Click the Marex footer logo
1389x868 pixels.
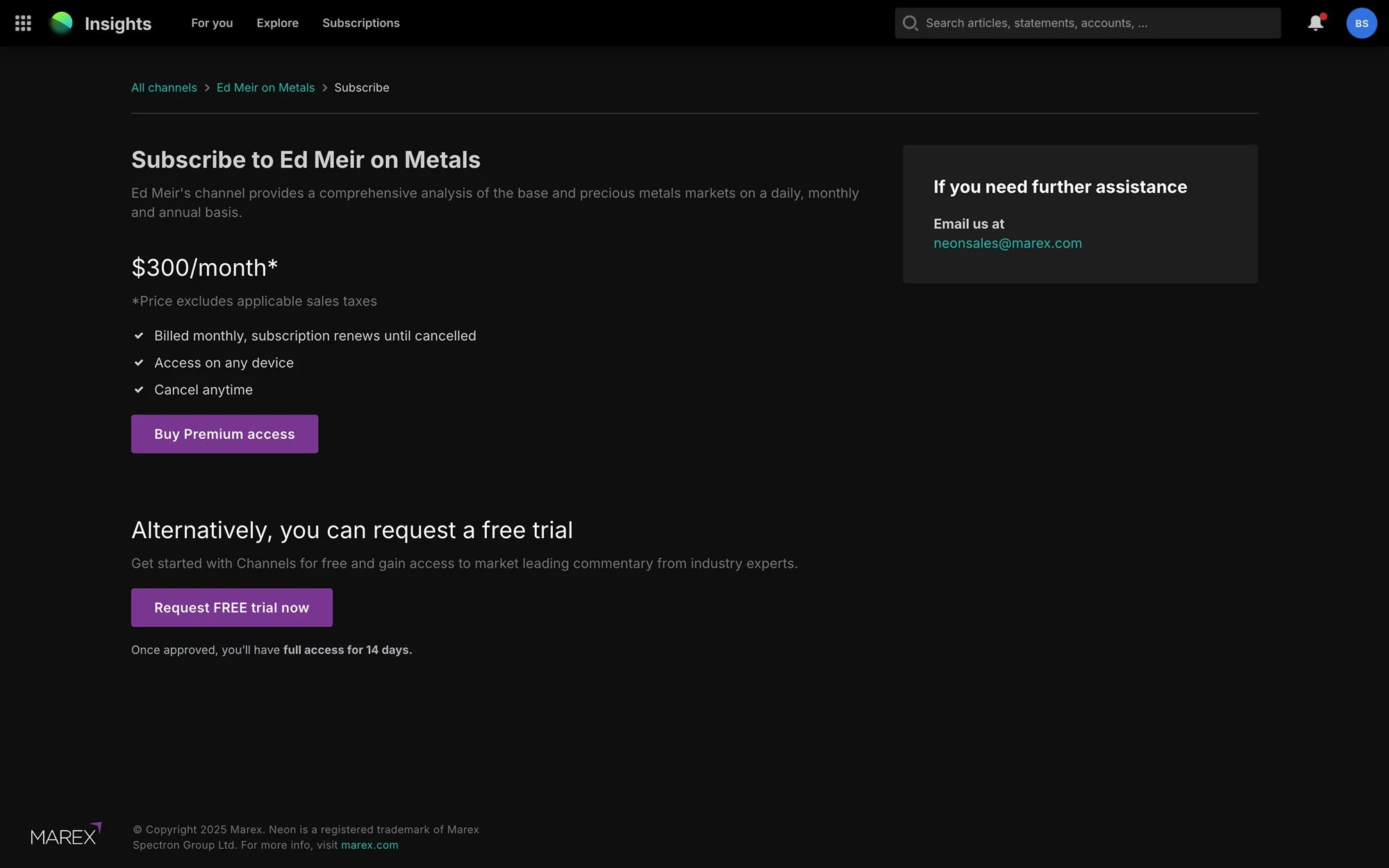66,834
